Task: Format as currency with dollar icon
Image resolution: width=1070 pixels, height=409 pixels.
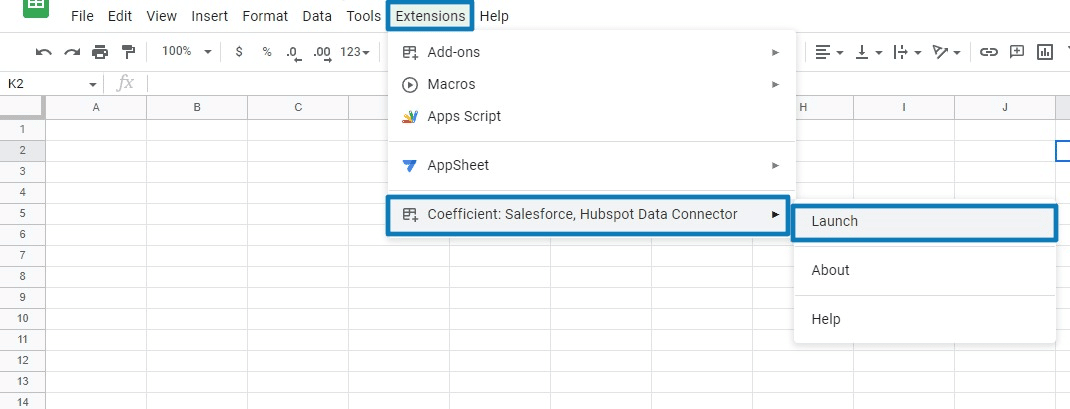Action: [x=238, y=52]
